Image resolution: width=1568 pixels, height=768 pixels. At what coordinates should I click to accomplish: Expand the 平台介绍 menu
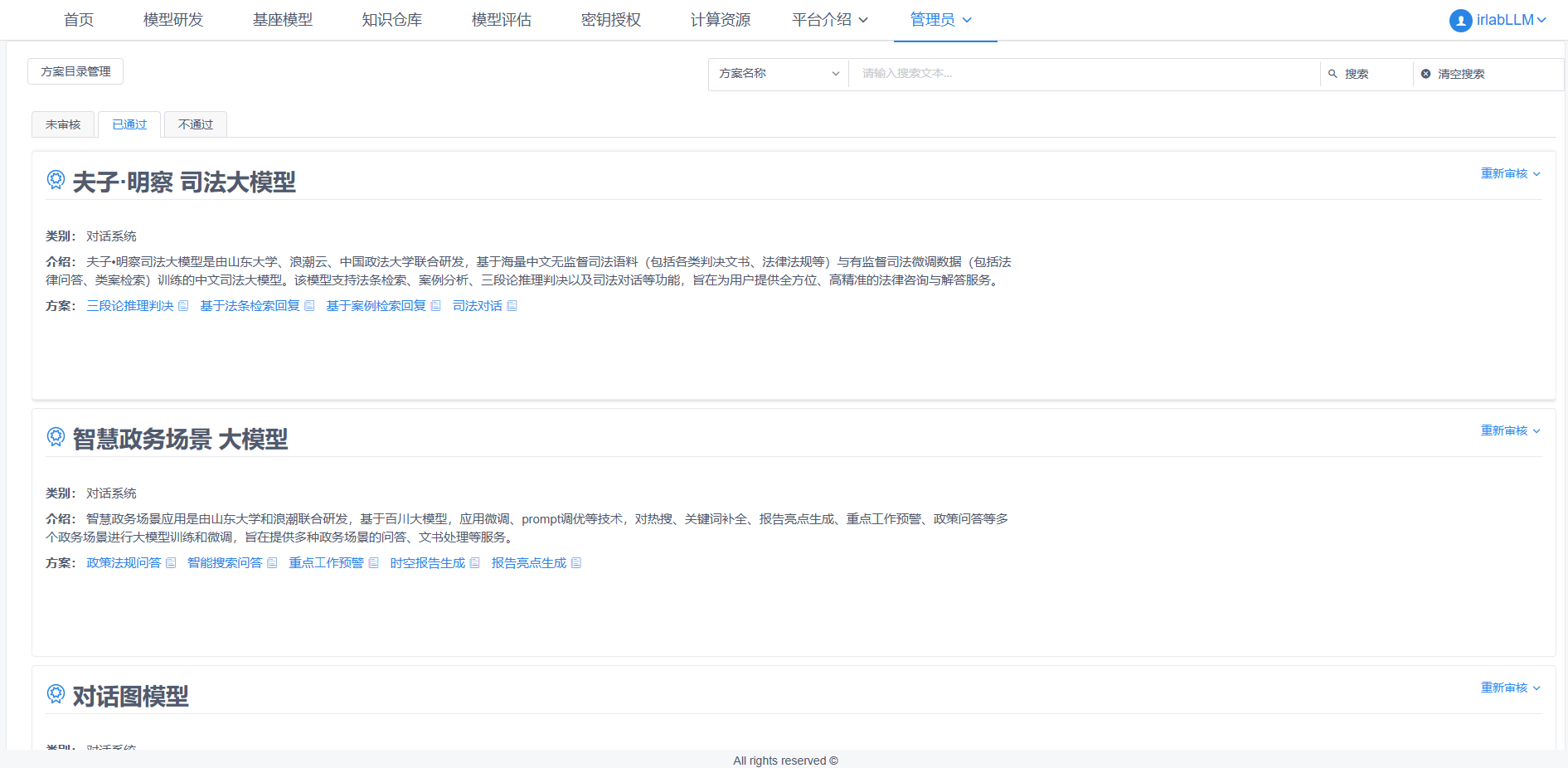point(830,20)
